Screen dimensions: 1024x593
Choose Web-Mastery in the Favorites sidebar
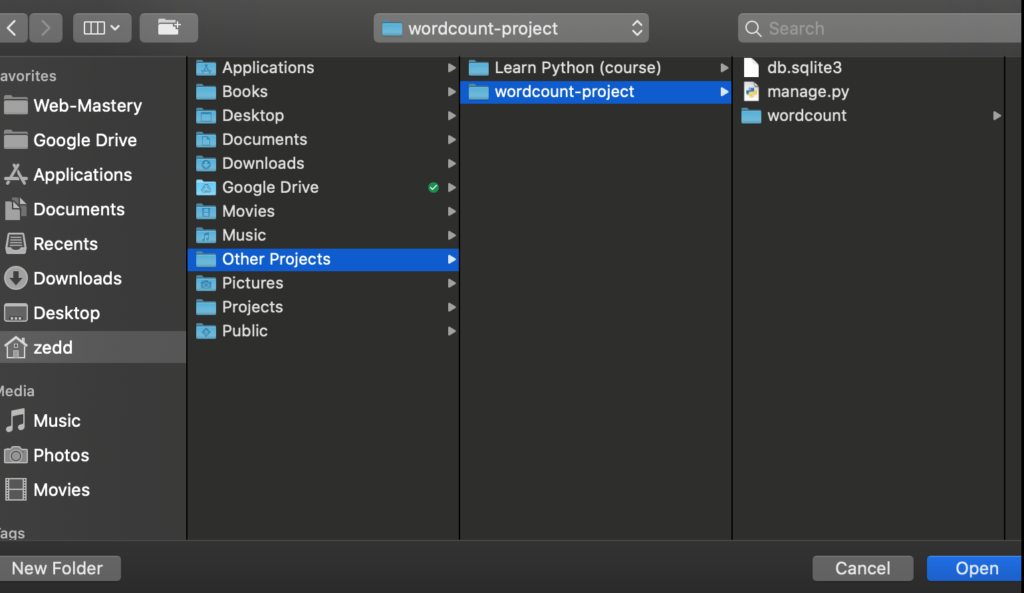click(88, 105)
